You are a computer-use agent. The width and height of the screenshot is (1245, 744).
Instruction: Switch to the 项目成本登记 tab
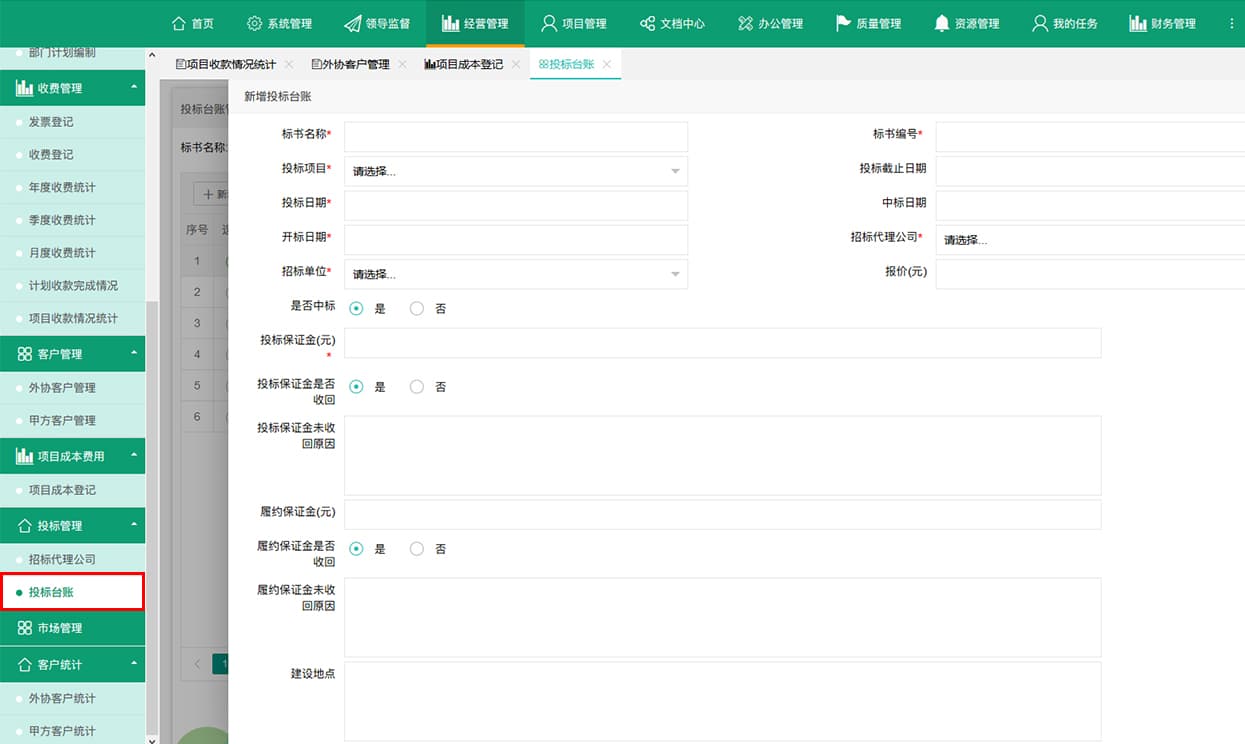[463, 64]
